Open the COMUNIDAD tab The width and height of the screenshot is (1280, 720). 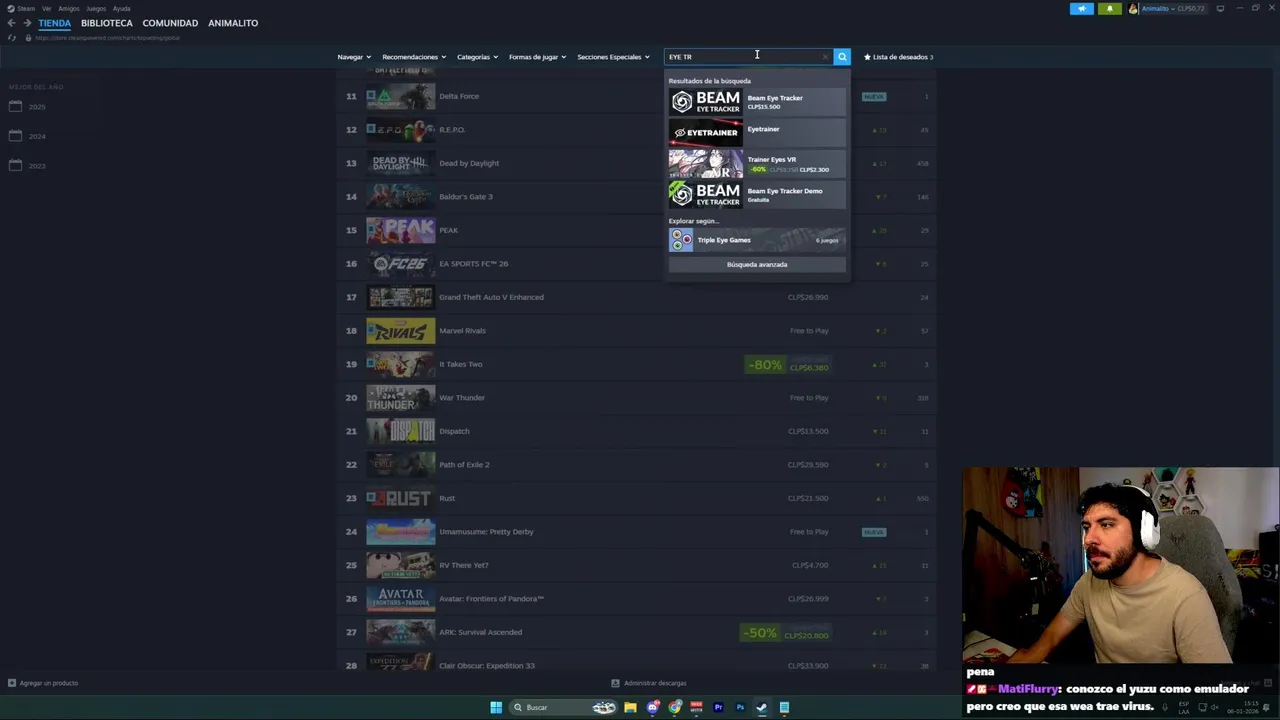(x=170, y=23)
